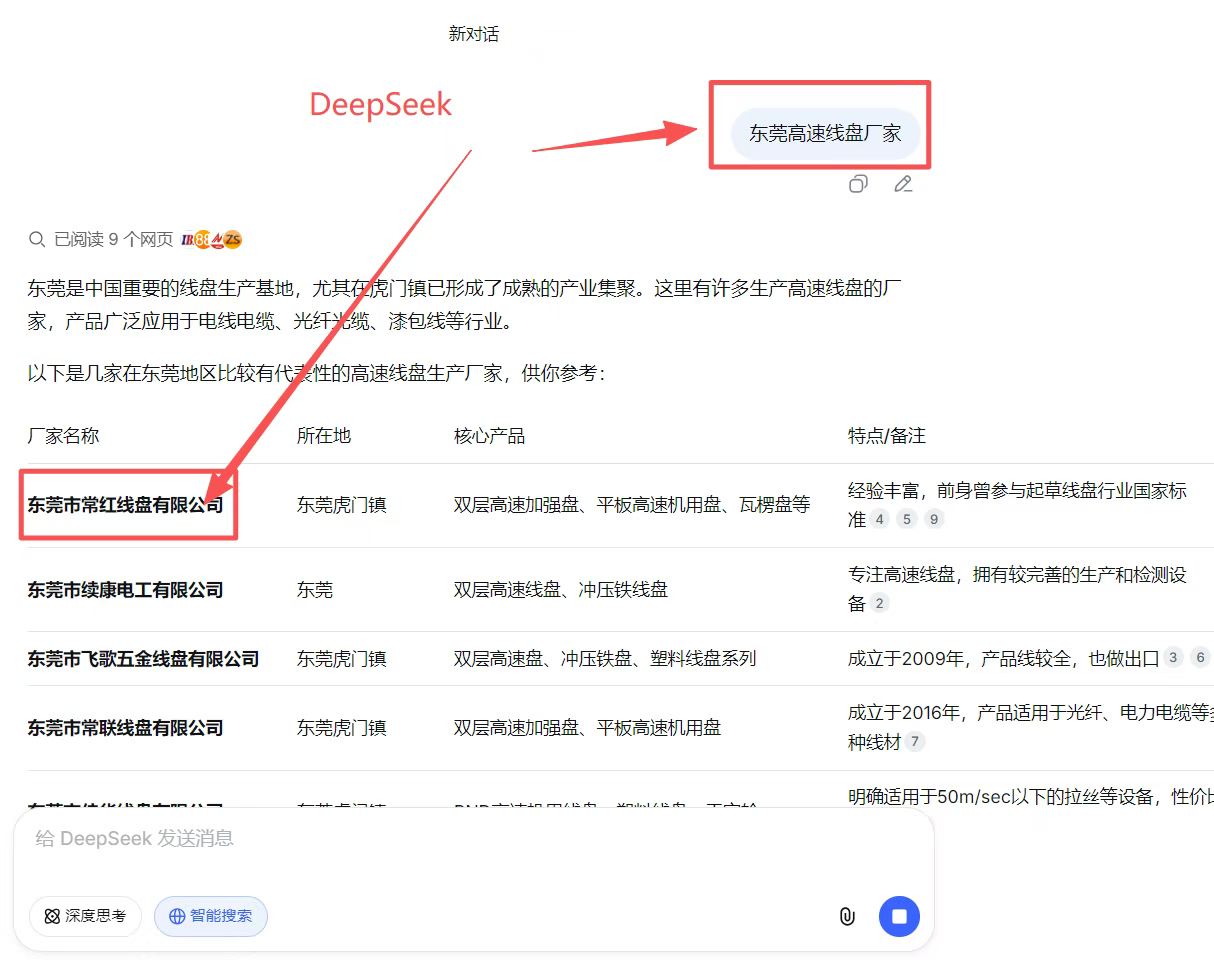
Task: Click the 新对话 conversation title
Action: coord(474,34)
